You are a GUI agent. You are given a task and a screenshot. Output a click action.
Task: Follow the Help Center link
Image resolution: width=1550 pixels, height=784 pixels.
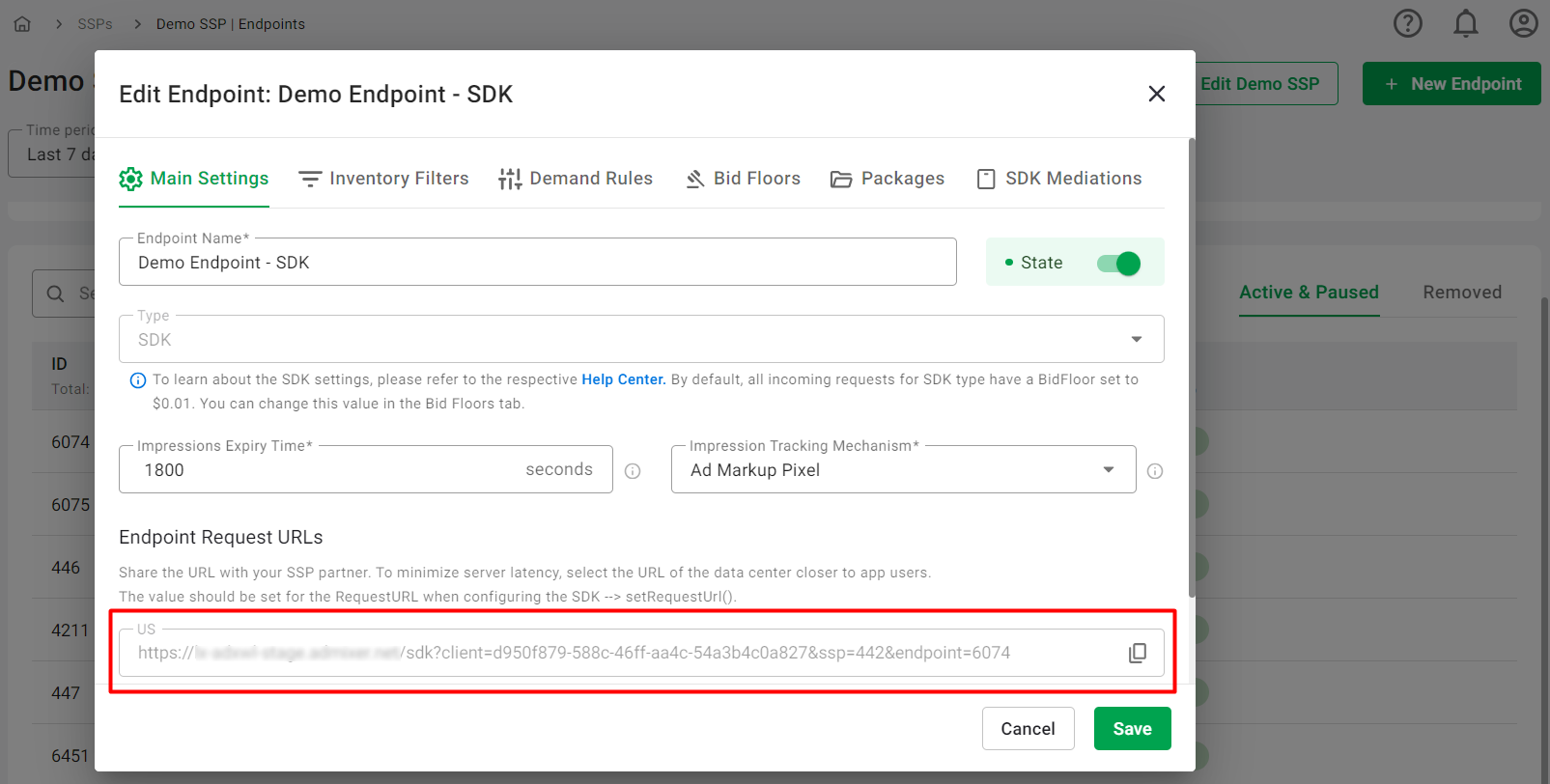(623, 379)
